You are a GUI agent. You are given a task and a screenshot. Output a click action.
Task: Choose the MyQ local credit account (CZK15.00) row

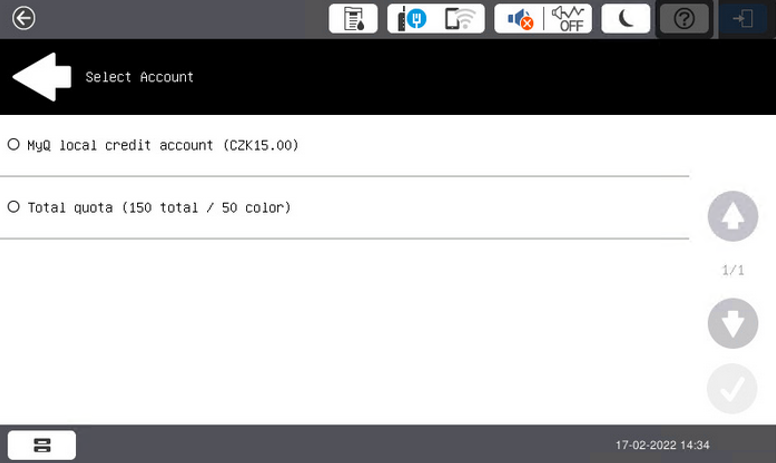click(x=163, y=145)
